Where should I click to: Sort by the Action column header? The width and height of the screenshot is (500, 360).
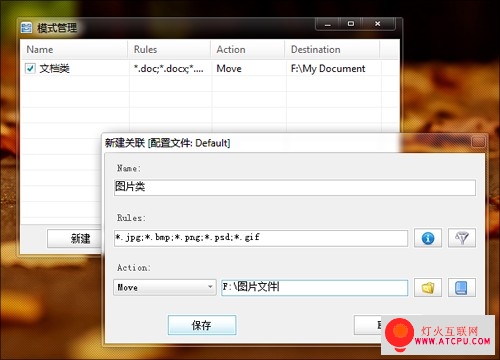pos(248,50)
